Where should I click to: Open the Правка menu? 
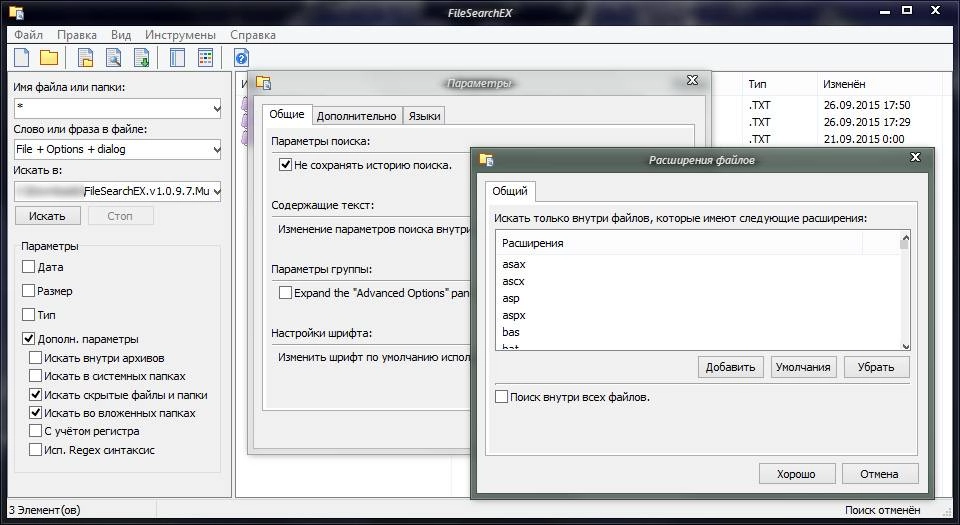(77, 35)
